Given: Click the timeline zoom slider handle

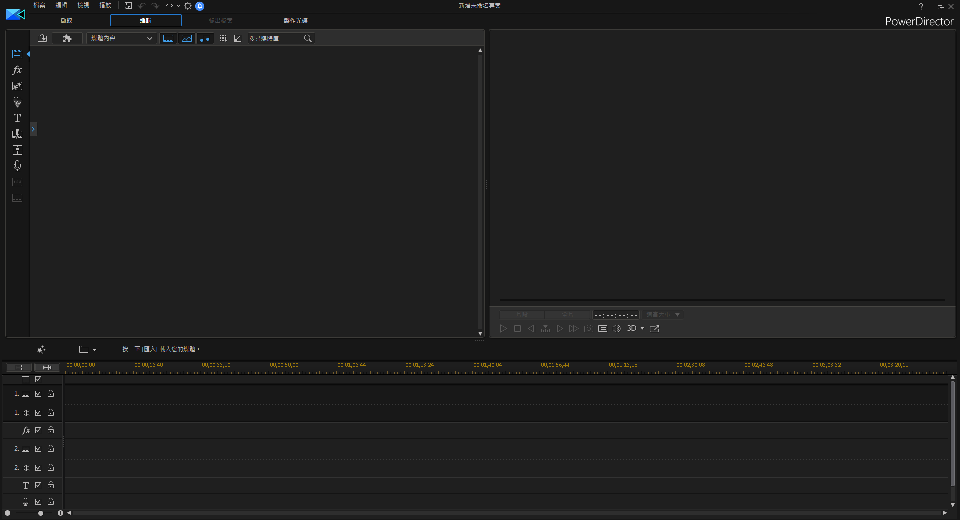Looking at the screenshot, I should click(40, 513).
